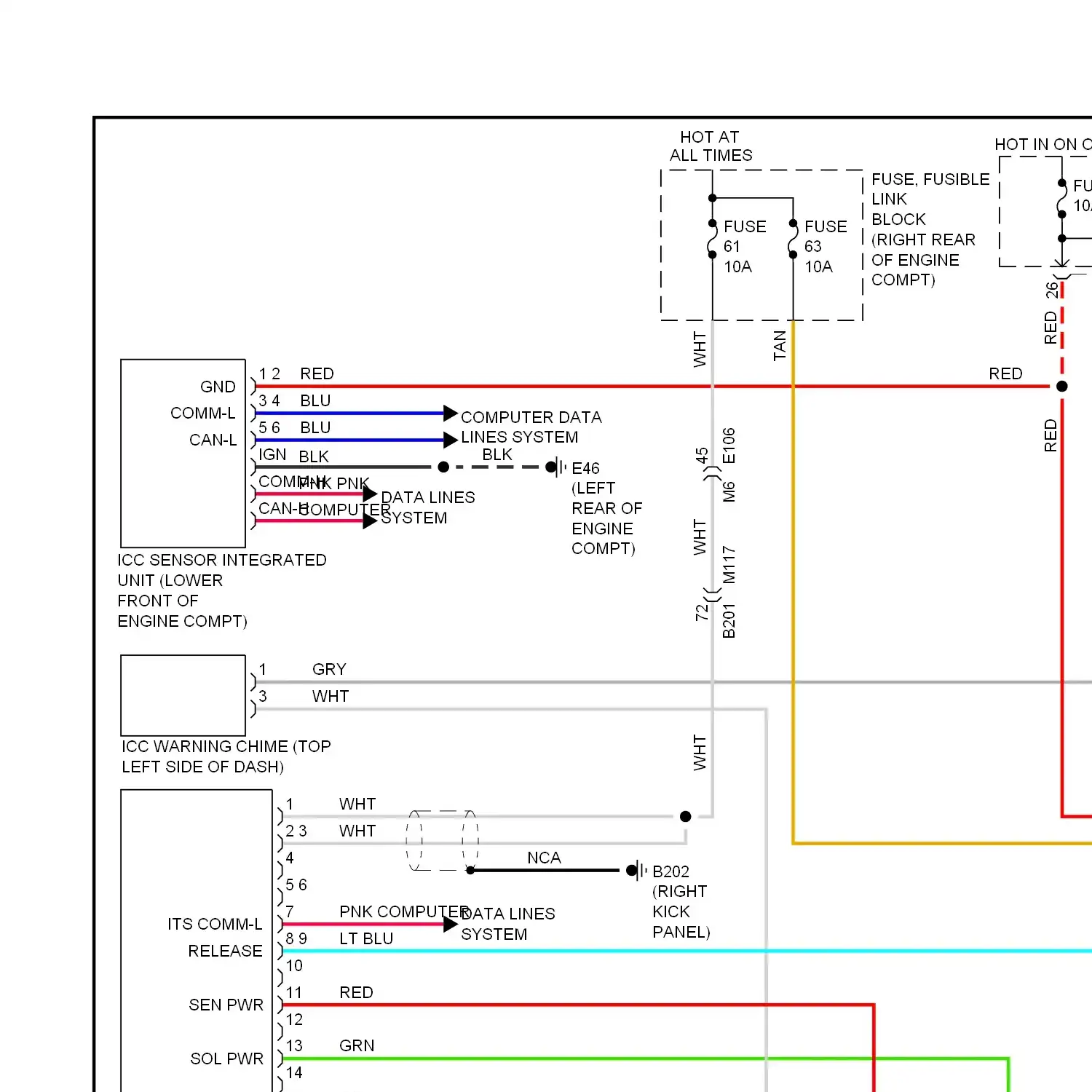Select the "CAN-L" terminal label
Image resolution: width=1092 pixels, height=1092 pixels.
tap(213, 440)
